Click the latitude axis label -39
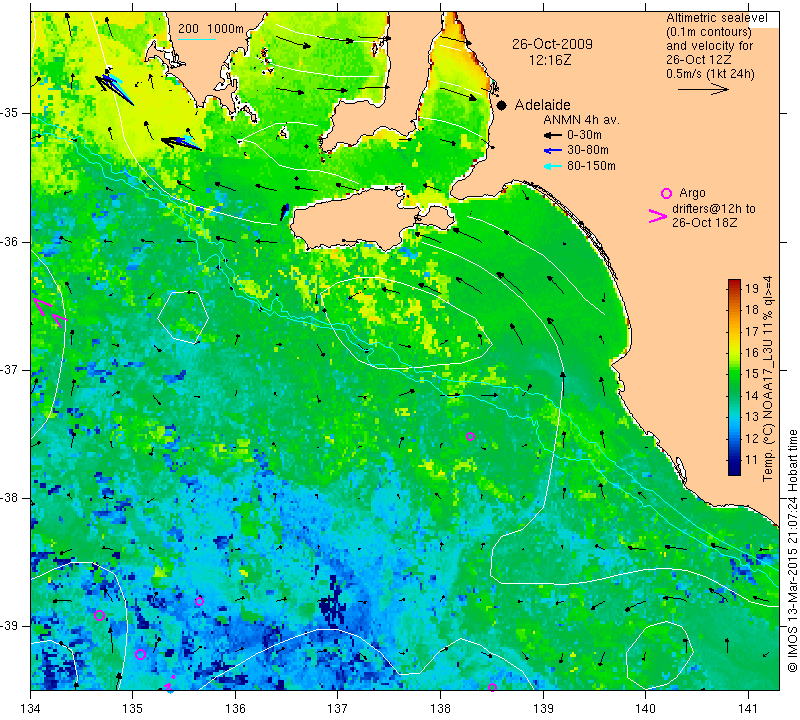800x720 pixels. click(10, 626)
